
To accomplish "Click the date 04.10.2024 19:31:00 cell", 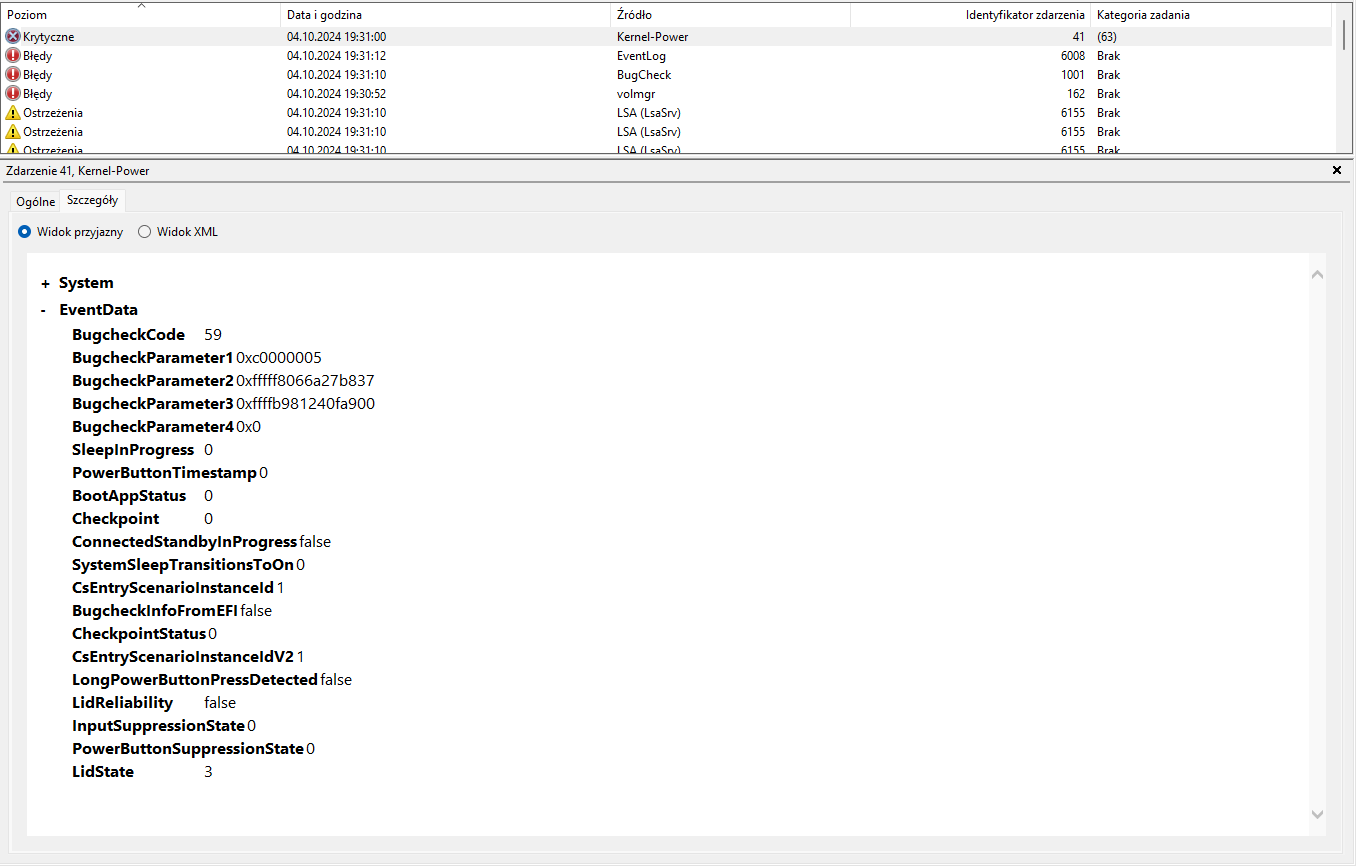I will [336, 36].
